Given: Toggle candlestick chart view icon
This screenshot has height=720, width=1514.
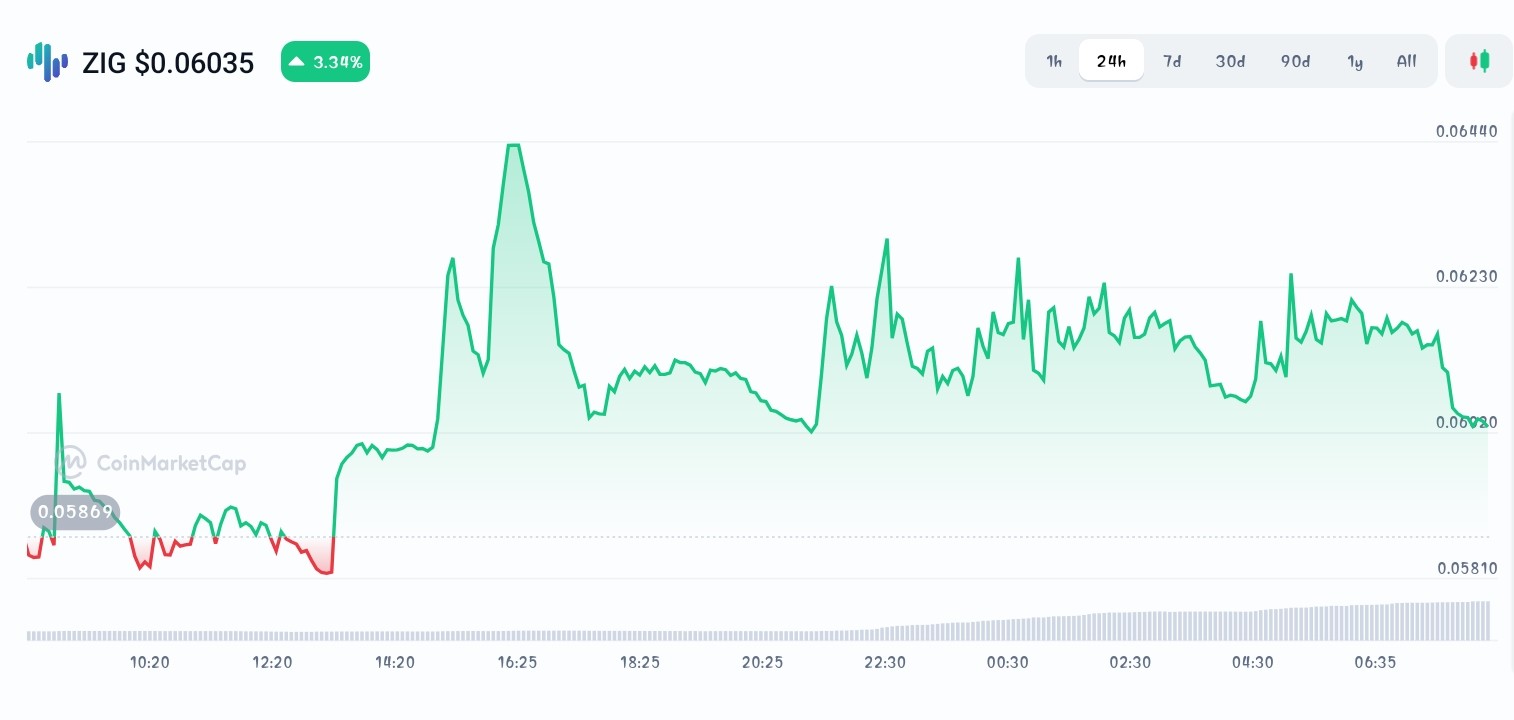Looking at the screenshot, I should tap(1479, 61).
